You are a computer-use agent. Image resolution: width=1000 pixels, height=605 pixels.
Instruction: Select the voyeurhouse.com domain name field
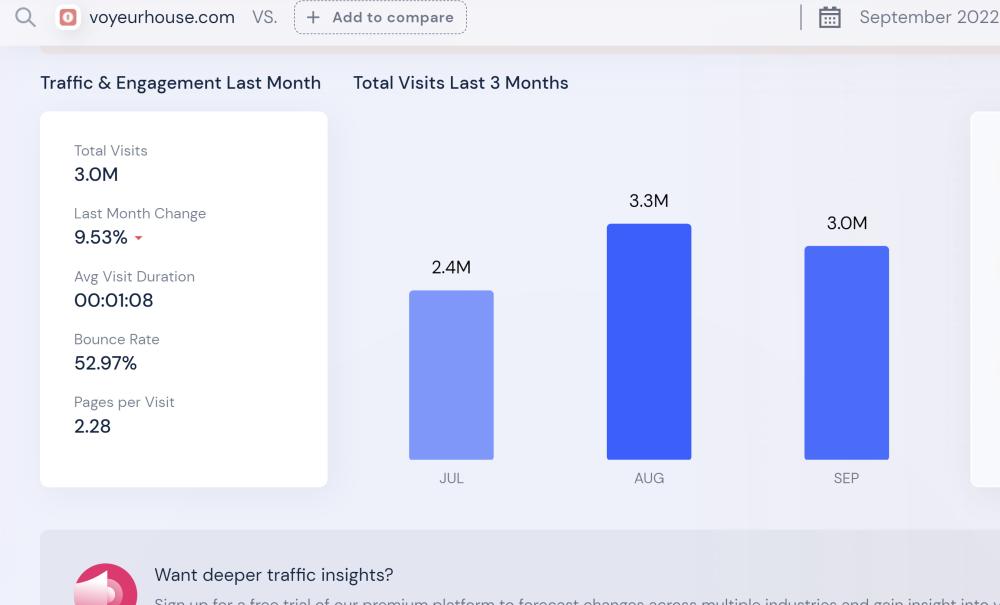pyautogui.click(x=162, y=17)
